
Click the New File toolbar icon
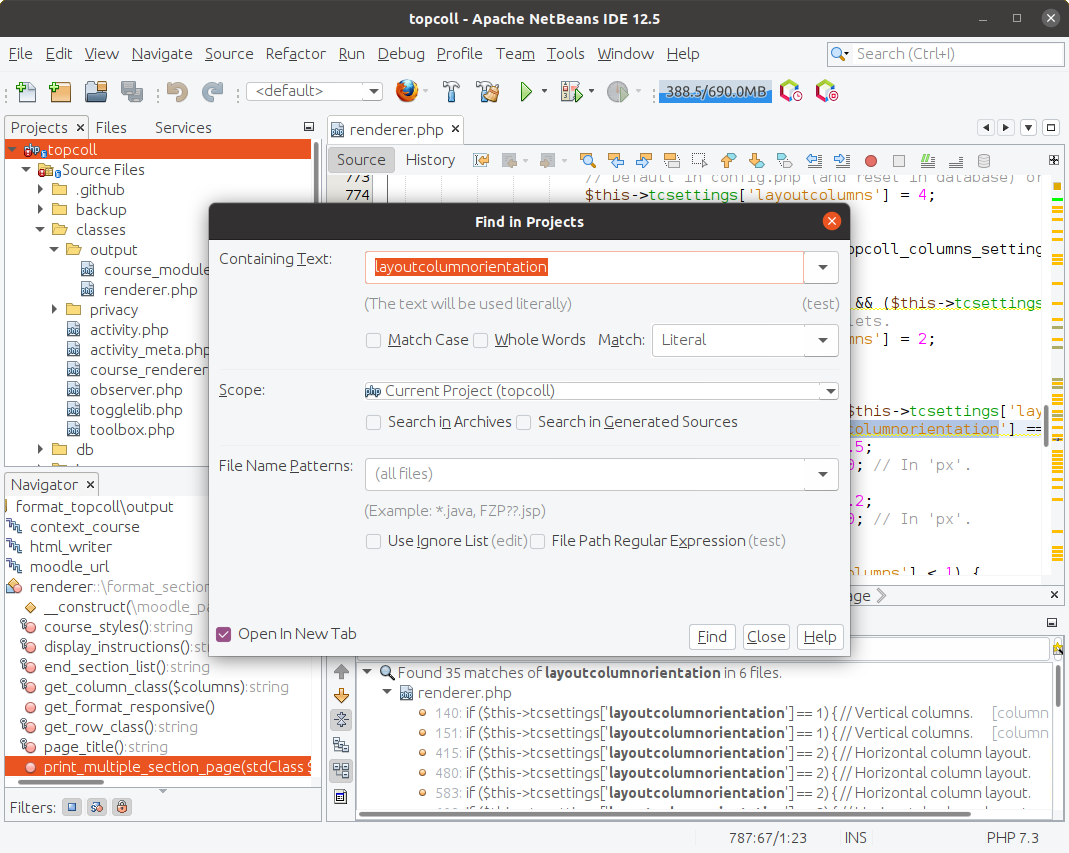tap(26, 91)
